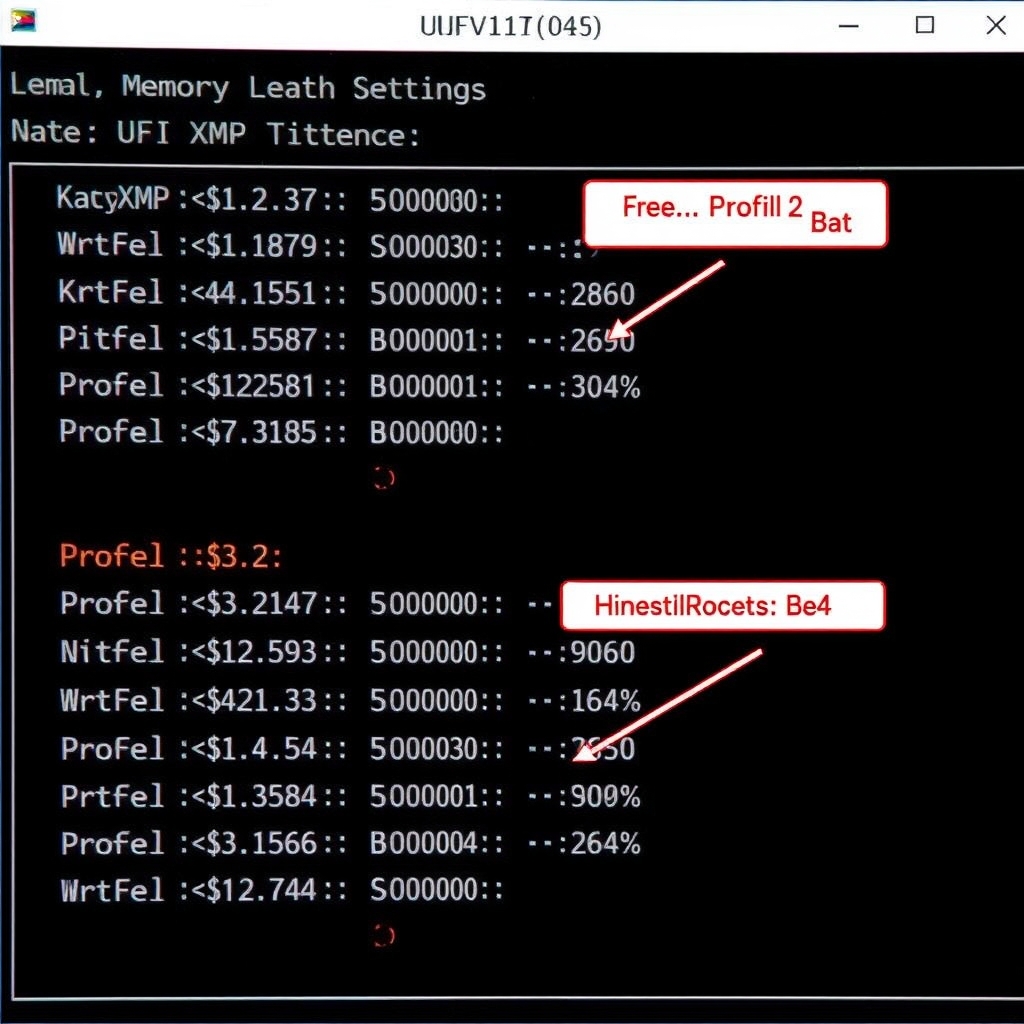Select the value :<$1.4.54::

[262, 749]
